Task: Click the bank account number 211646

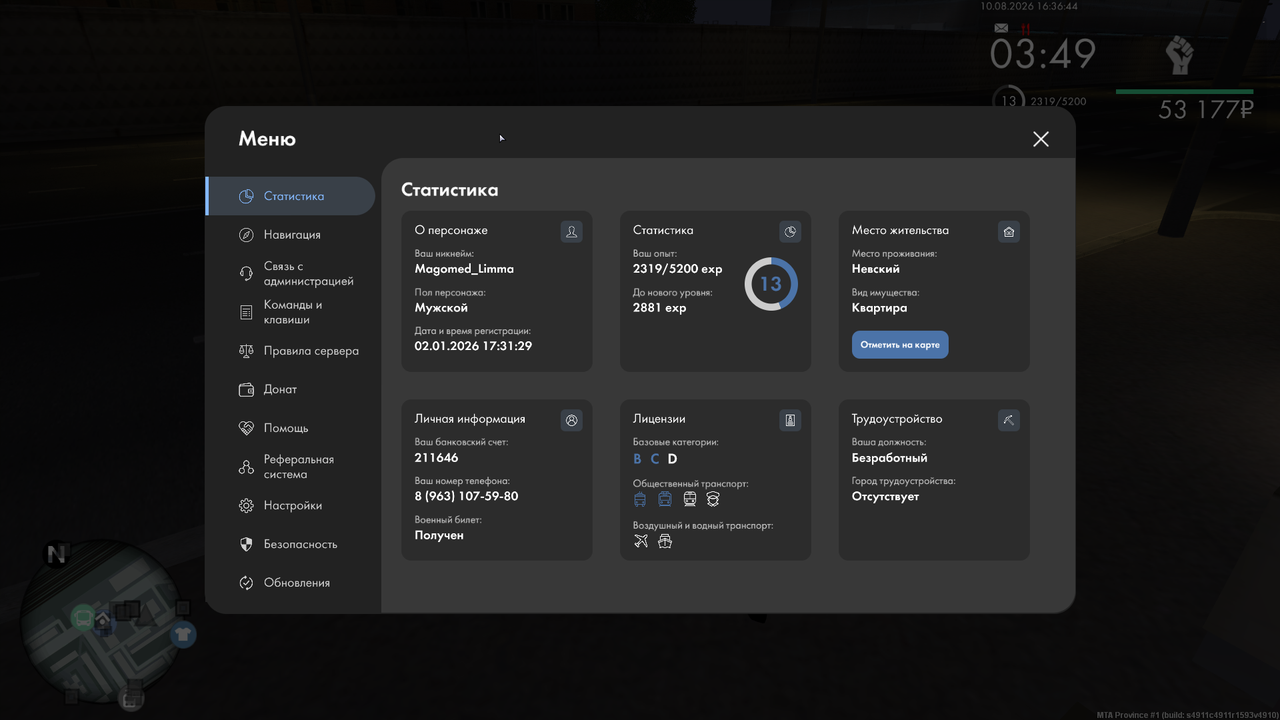Action: 437,458
